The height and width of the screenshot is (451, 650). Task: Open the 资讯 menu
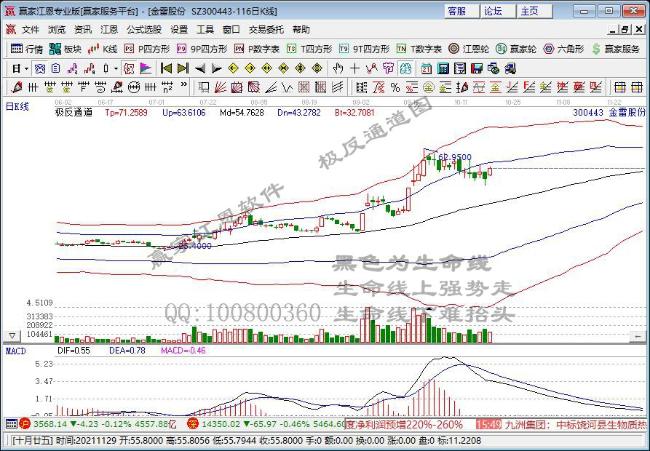click(83, 30)
